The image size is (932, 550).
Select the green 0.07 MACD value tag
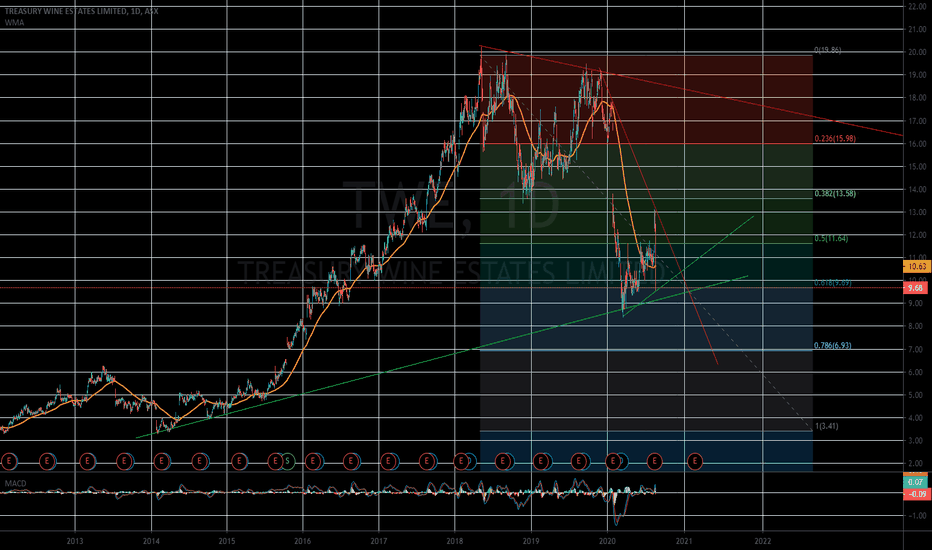coord(915,482)
